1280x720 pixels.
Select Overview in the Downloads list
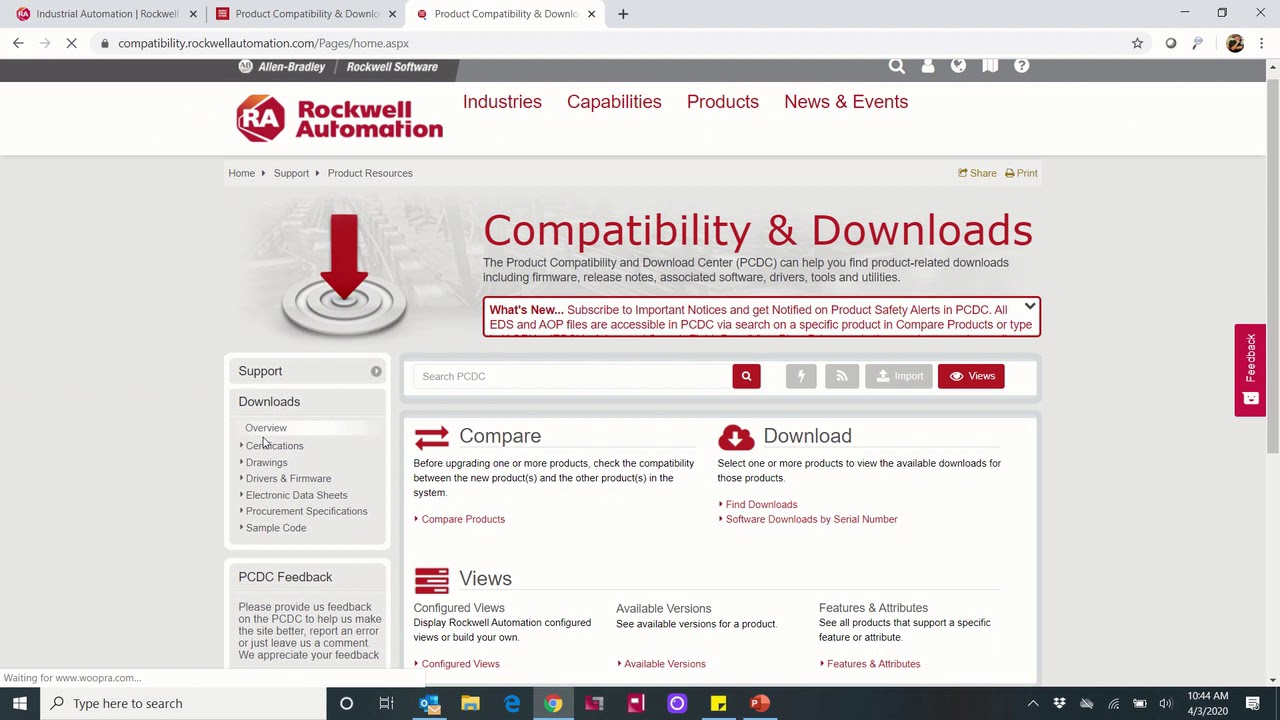pos(266,428)
